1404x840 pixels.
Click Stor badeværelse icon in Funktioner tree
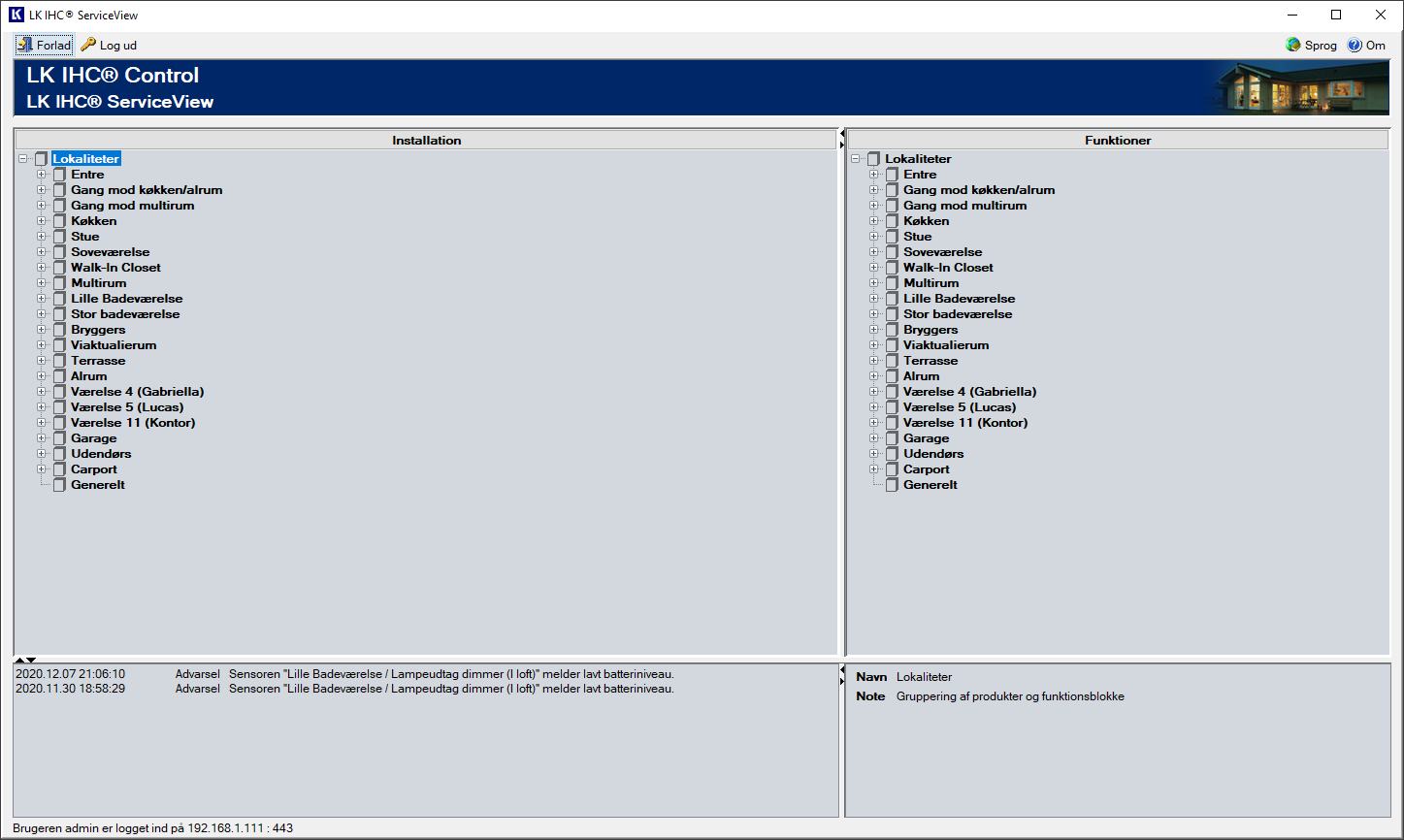pyautogui.click(x=892, y=314)
